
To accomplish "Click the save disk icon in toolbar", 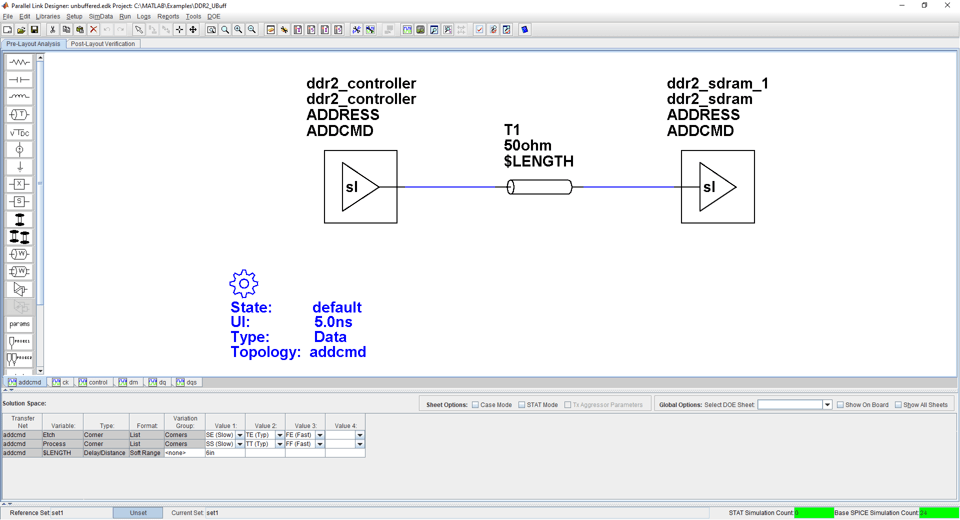I will pos(34,29).
